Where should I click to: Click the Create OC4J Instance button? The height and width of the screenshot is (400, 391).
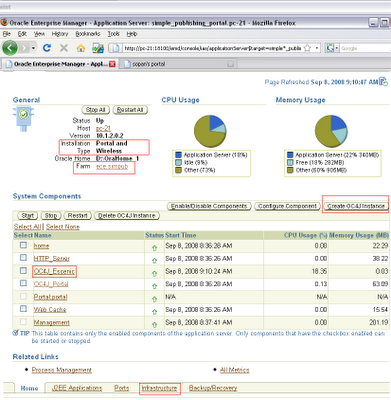point(356,206)
